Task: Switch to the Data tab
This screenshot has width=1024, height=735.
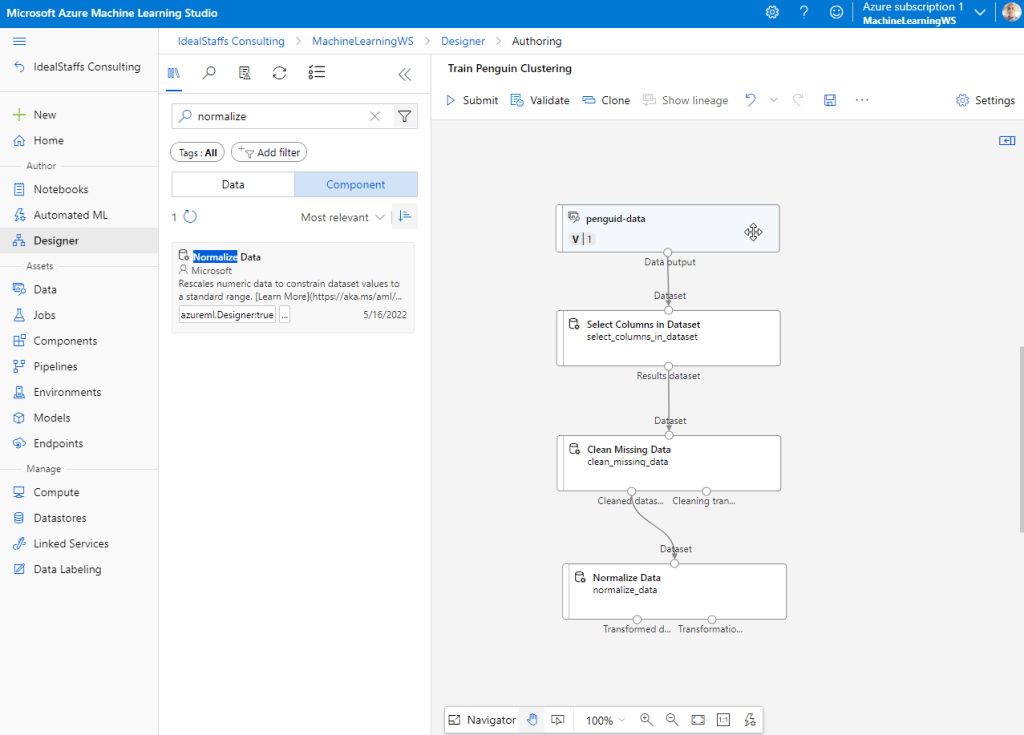Action: pos(233,184)
